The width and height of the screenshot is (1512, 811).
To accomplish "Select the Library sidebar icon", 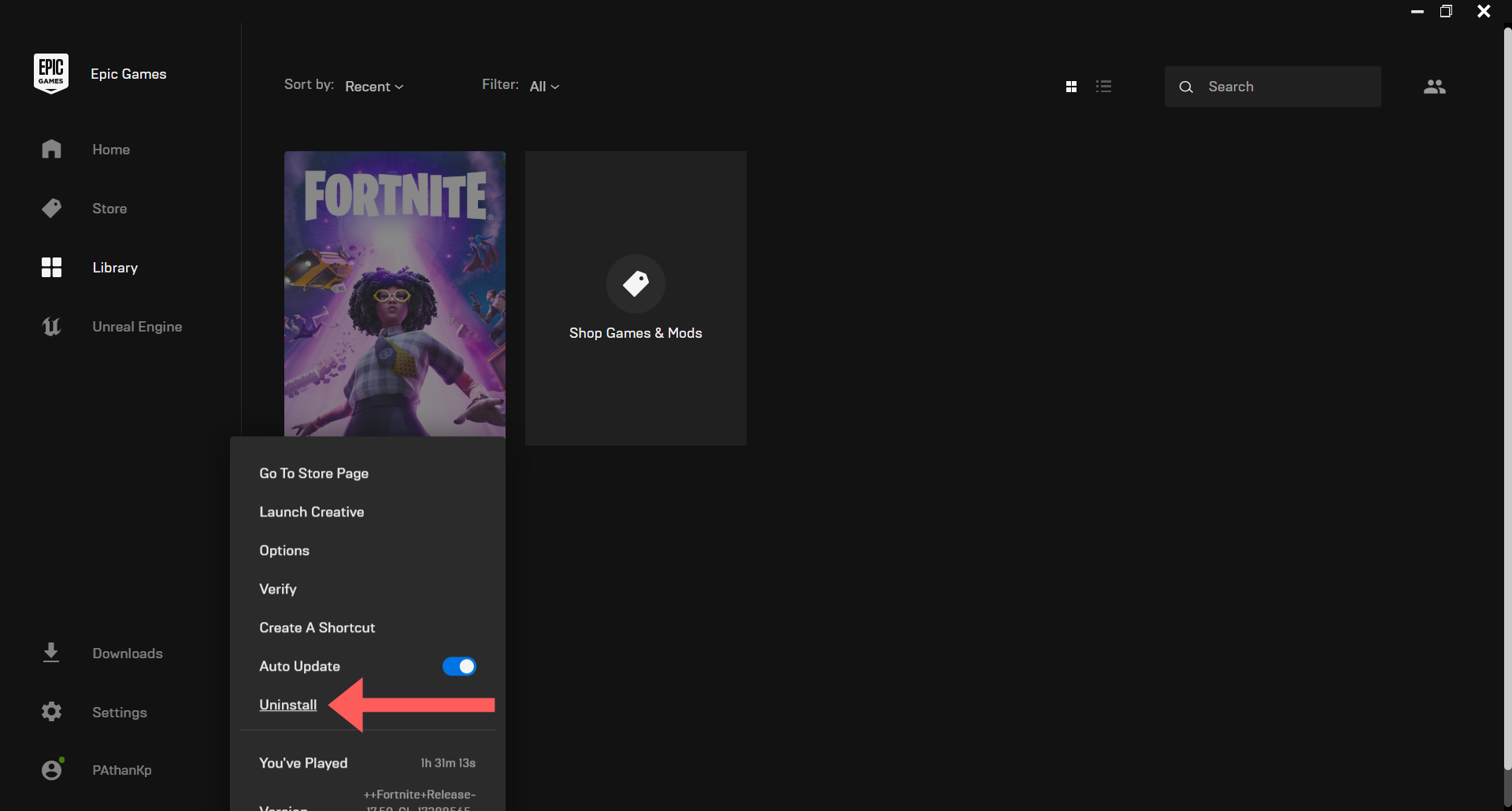I will coord(51,267).
